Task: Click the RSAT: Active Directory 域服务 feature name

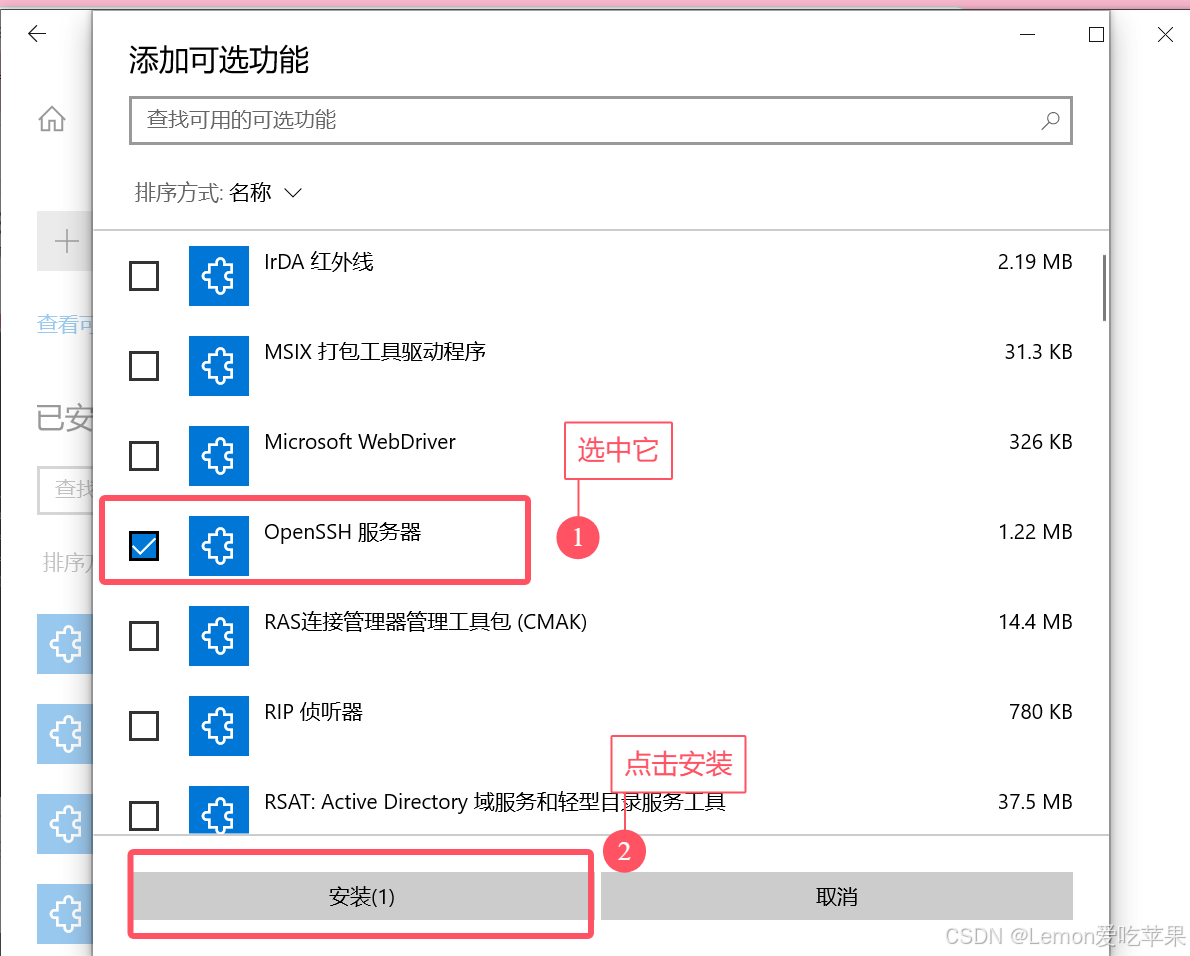Action: point(495,802)
